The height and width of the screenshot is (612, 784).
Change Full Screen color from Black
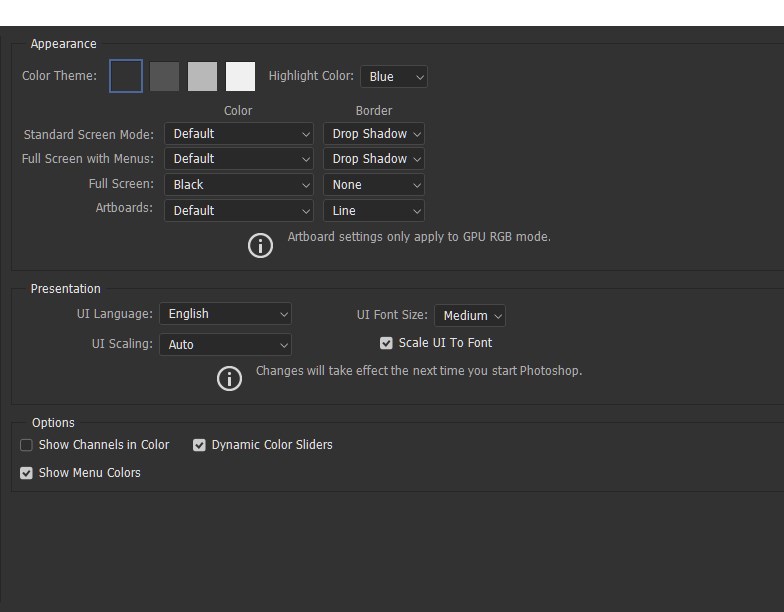pyautogui.click(x=240, y=185)
